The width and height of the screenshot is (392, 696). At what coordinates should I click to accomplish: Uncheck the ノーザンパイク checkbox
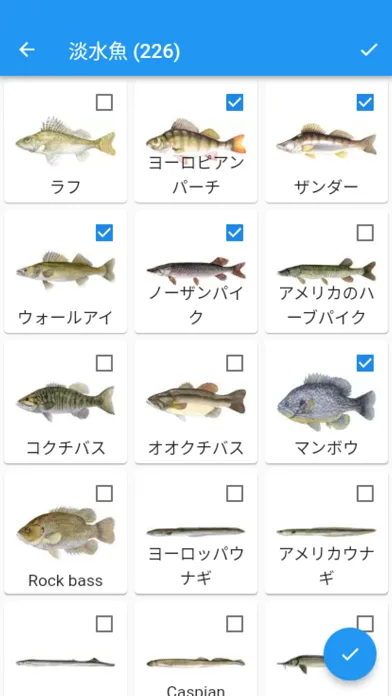[x=235, y=233]
